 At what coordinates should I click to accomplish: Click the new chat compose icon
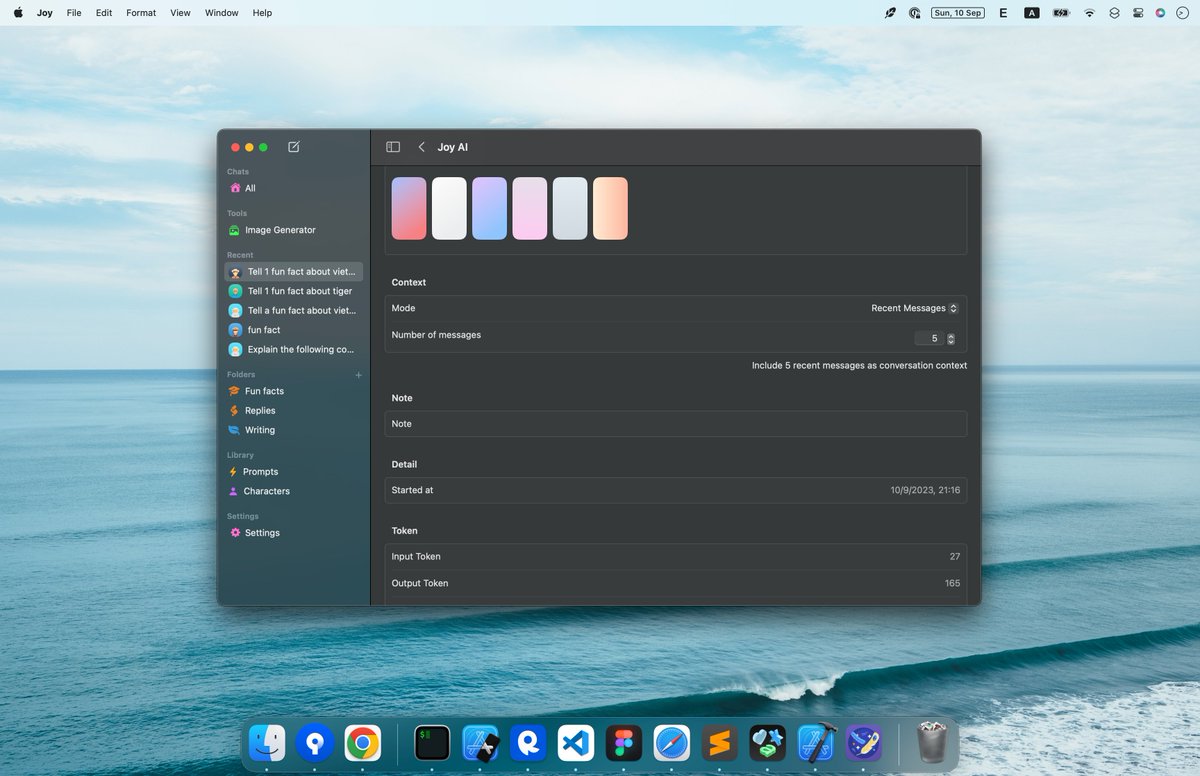click(293, 147)
